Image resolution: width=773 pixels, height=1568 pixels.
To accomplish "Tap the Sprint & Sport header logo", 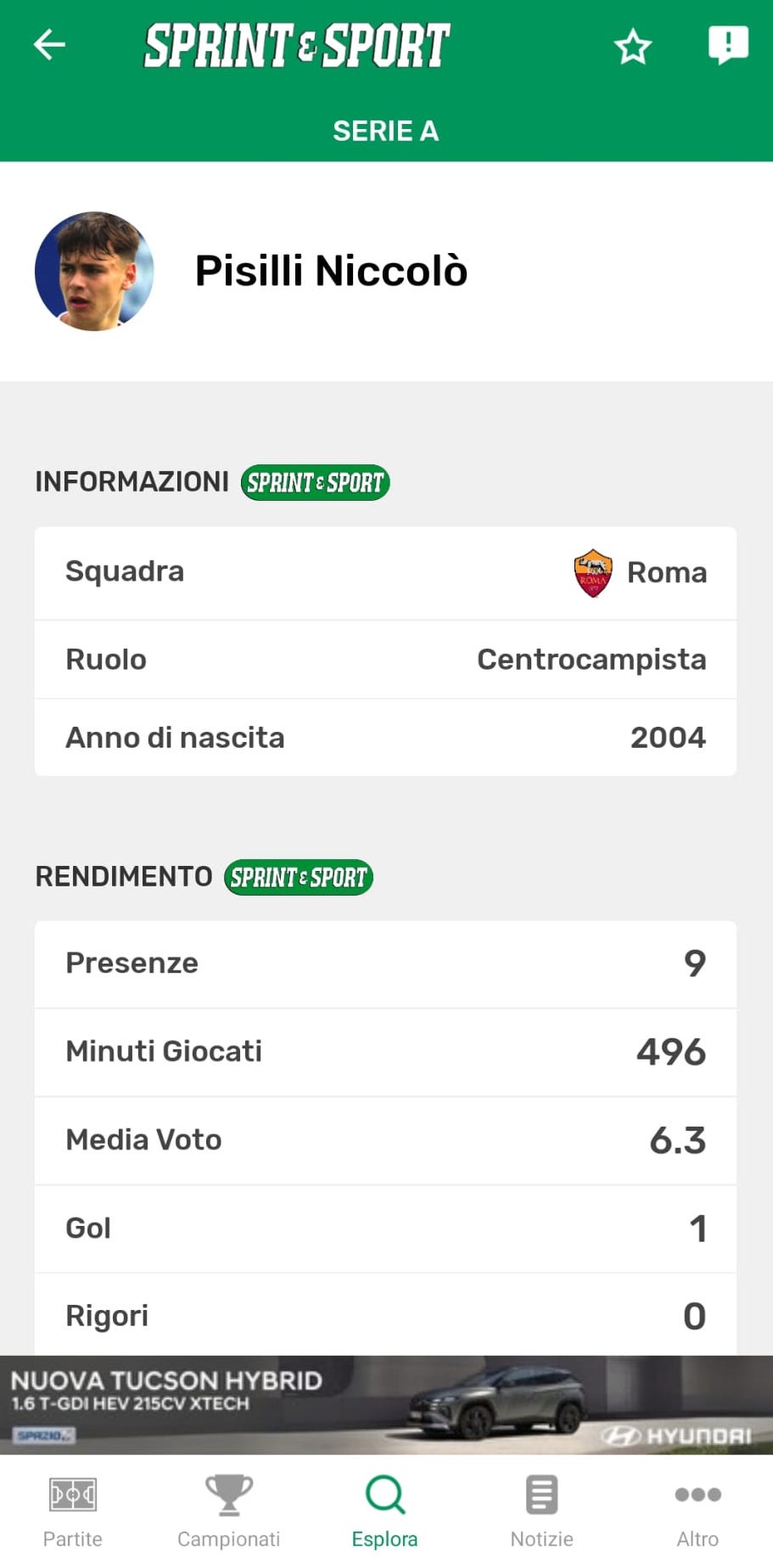I will pyautogui.click(x=297, y=46).
